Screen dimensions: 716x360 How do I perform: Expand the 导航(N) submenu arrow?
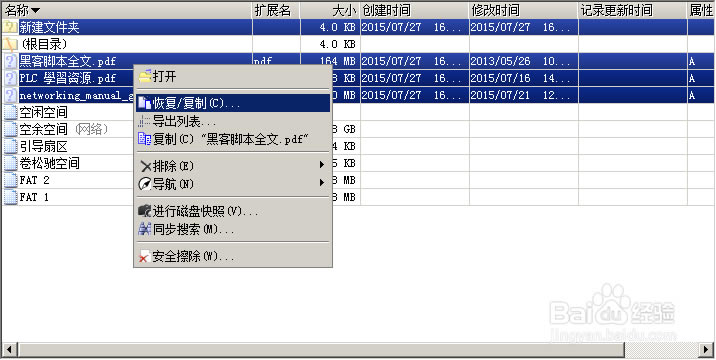[x=322, y=183]
